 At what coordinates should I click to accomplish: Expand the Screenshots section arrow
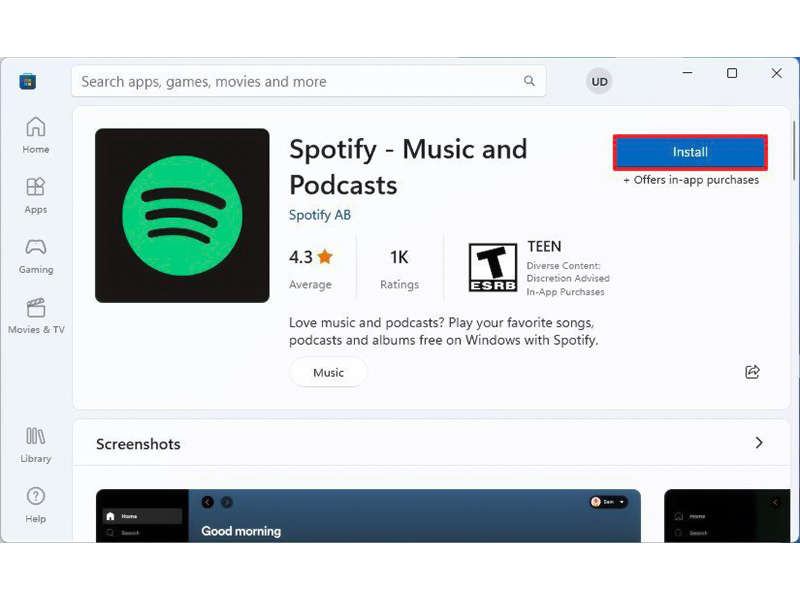pos(759,443)
